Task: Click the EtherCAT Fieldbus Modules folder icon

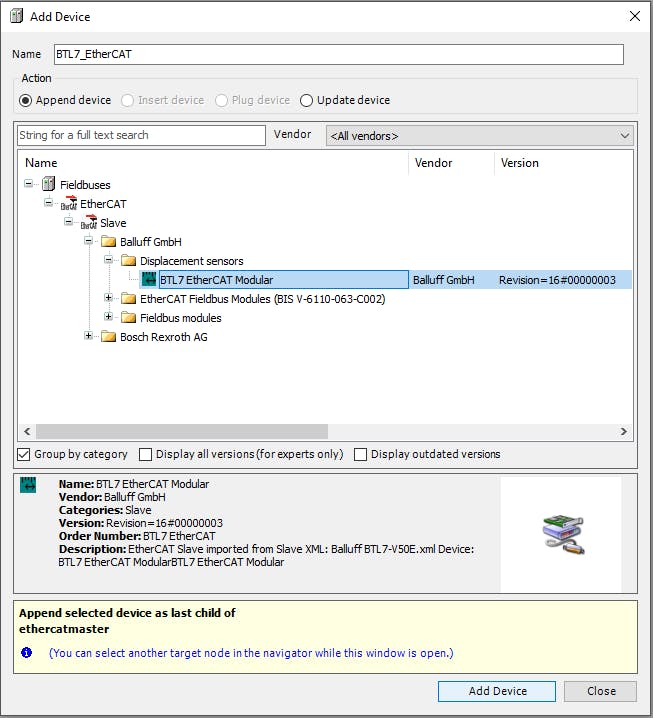Action: (129, 299)
